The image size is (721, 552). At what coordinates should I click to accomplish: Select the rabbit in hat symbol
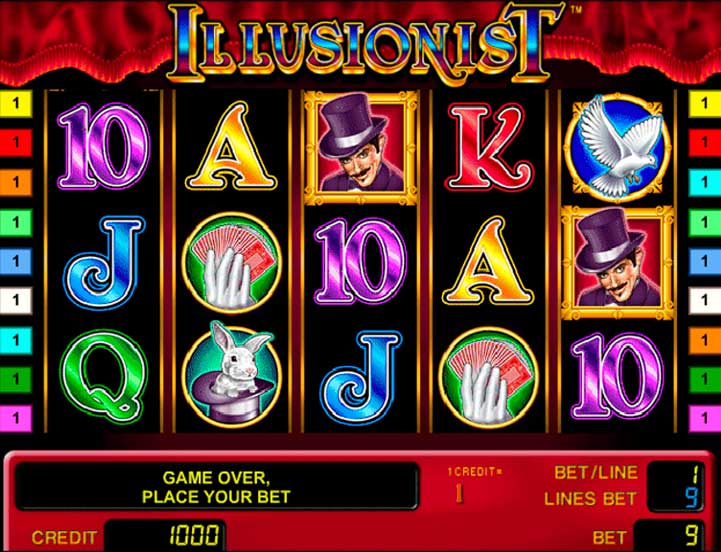[231, 374]
